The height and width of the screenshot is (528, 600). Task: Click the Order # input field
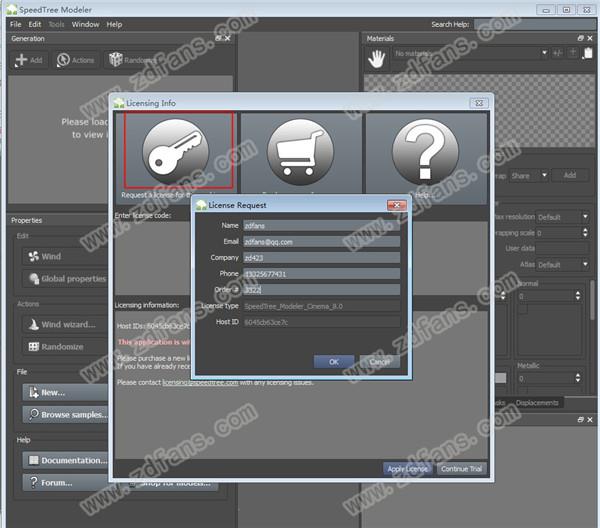[x=321, y=290]
